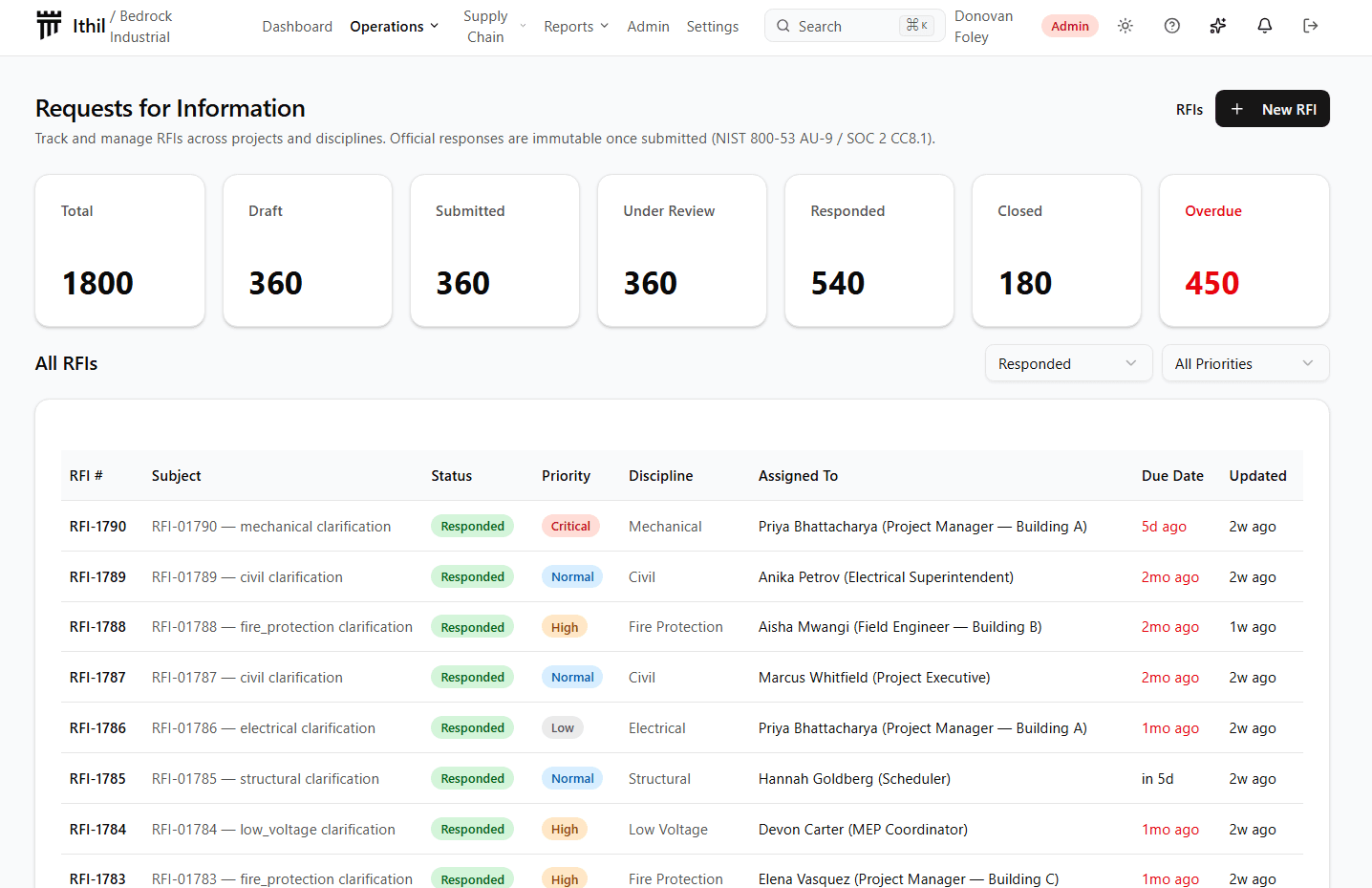Click subject 'RFI-01788 — fire_protection clarification'

(283, 627)
